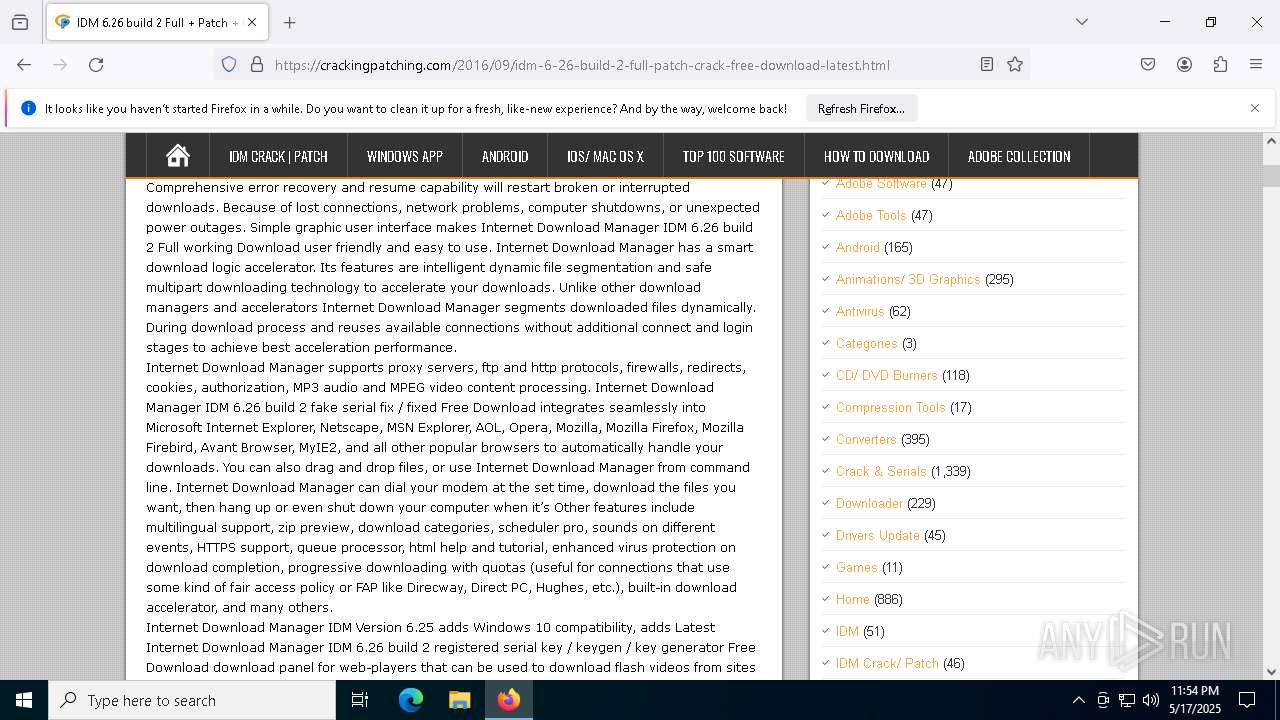Go to site home via house icon
This screenshot has height=720, width=1280.
[x=178, y=156]
